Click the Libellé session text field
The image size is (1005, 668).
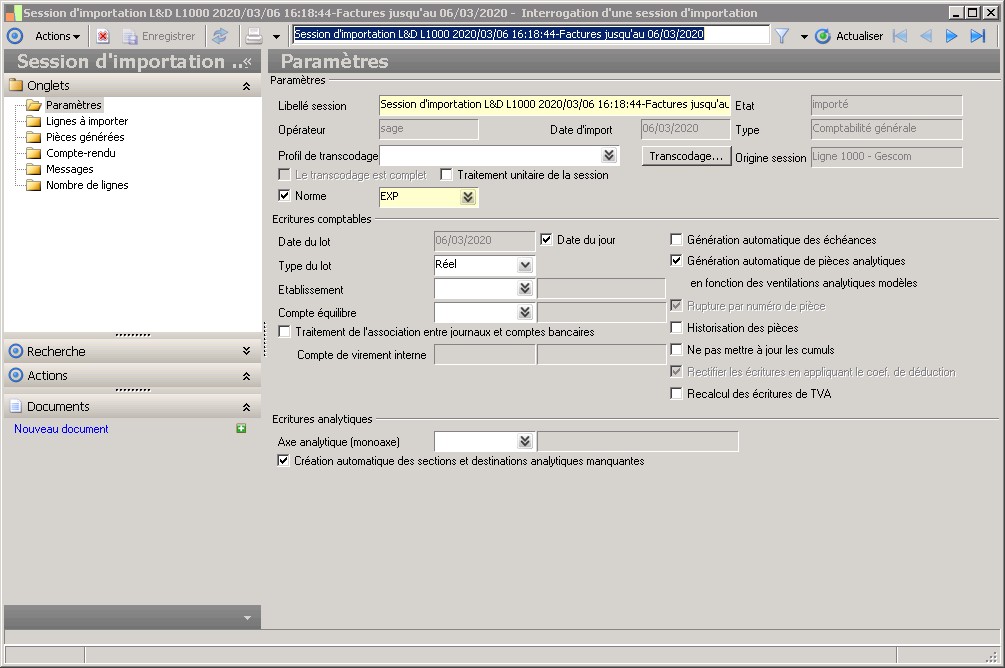(x=554, y=105)
